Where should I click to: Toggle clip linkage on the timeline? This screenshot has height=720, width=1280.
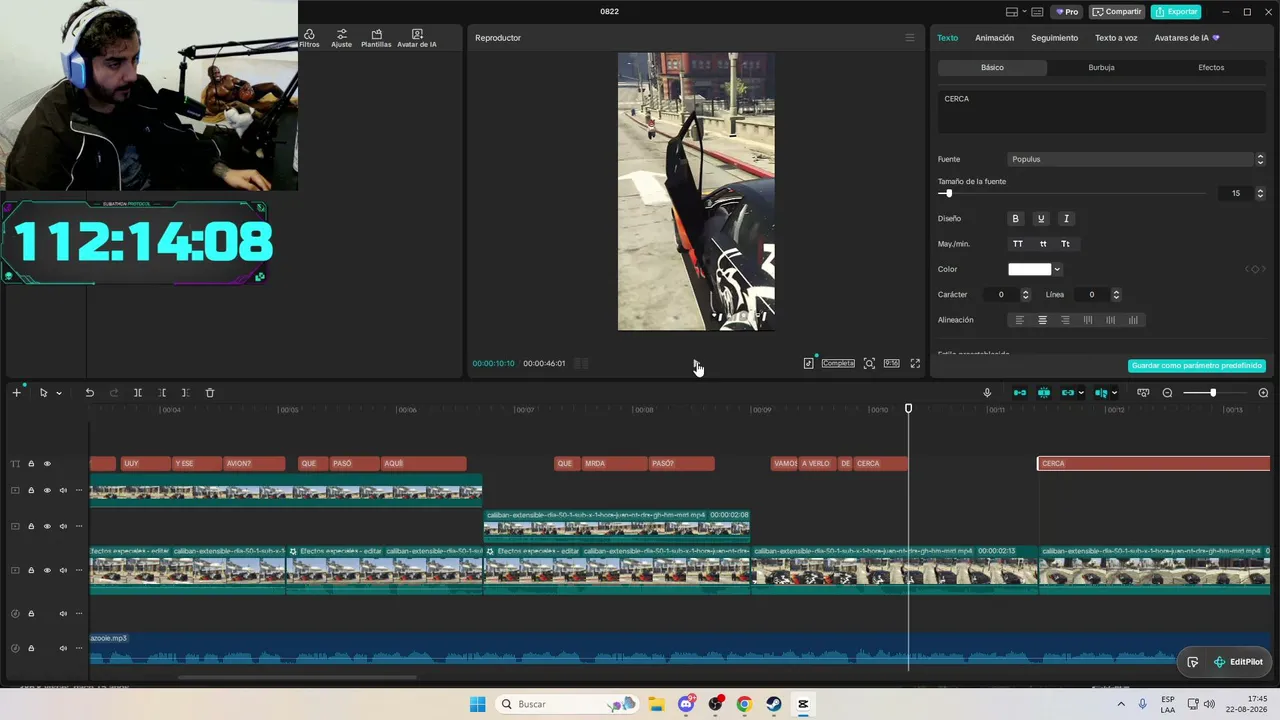pyautogui.click(x=1068, y=393)
